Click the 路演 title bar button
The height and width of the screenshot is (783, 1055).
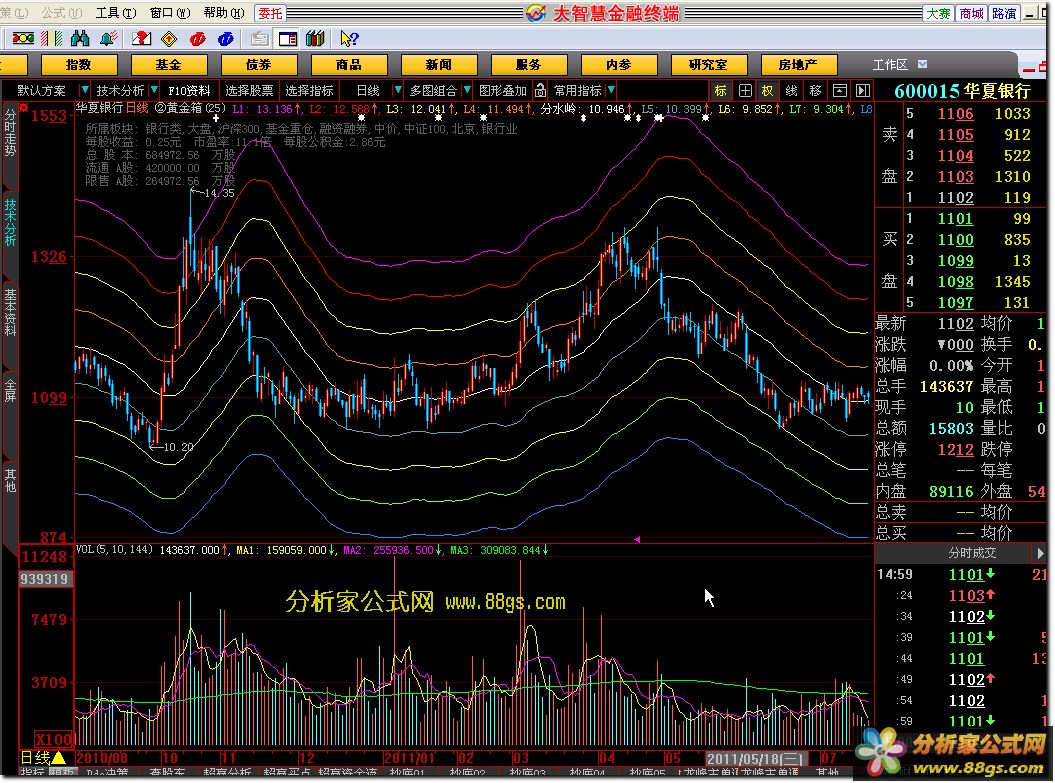click(x=1004, y=13)
